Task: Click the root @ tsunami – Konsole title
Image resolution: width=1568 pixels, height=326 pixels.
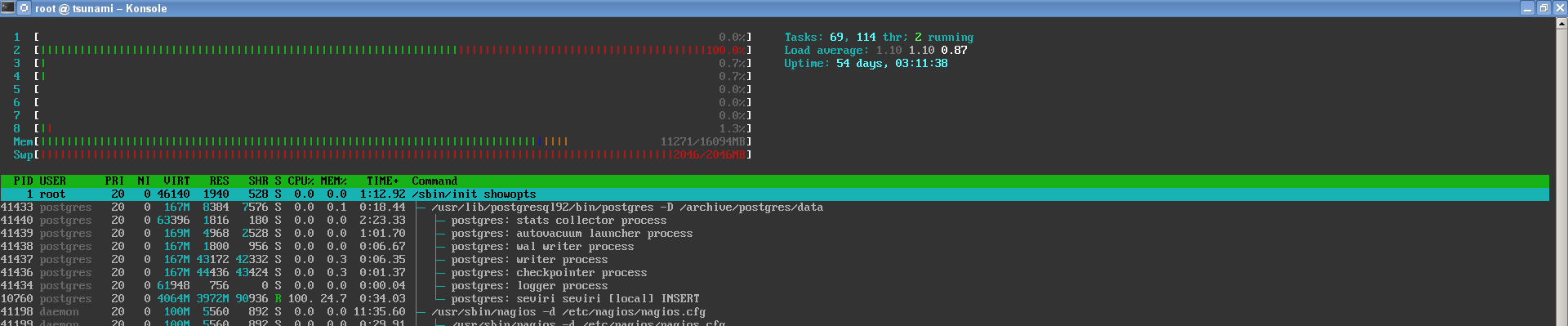Action: (100, 8)
